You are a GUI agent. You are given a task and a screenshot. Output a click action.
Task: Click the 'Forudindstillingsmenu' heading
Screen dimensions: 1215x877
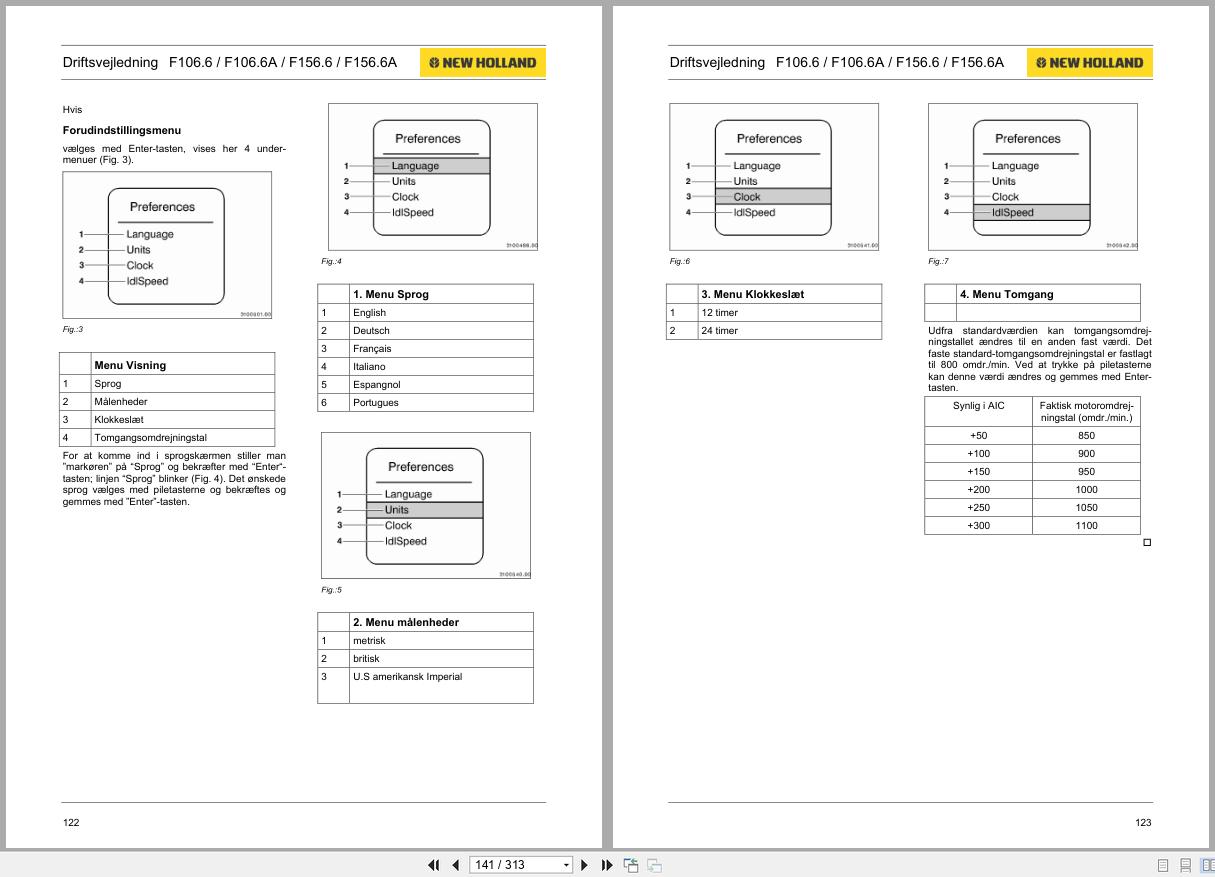coord(122,130)
